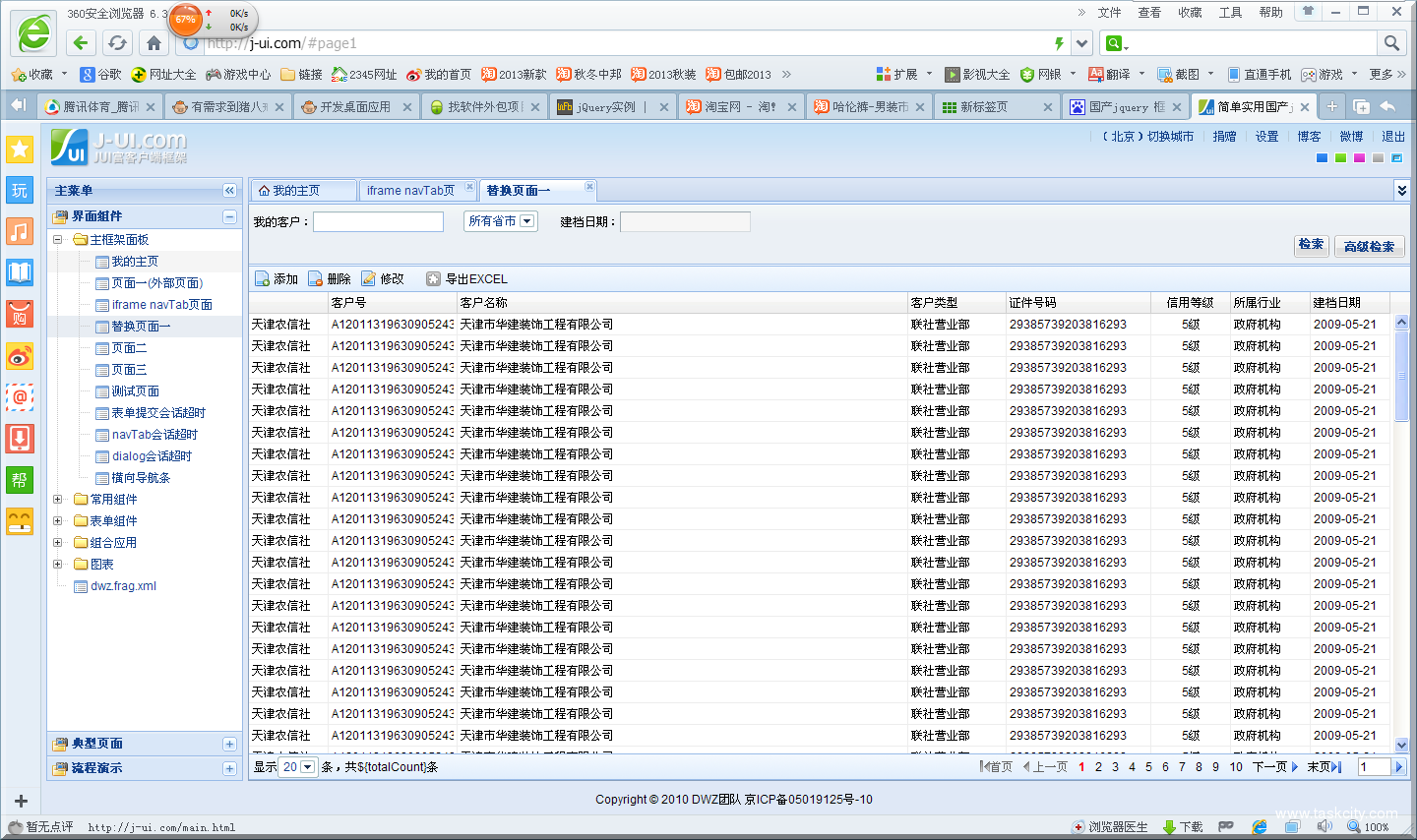Collapse the 界面组件 accordion section
Image resolution: width=1417 pixels, height=840 pixels.
pos(229,216)
